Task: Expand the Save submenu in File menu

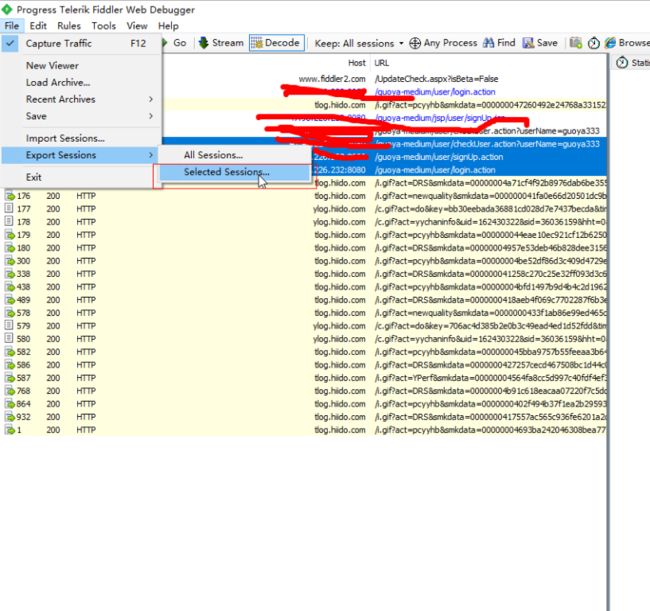Action: (81, 116)
